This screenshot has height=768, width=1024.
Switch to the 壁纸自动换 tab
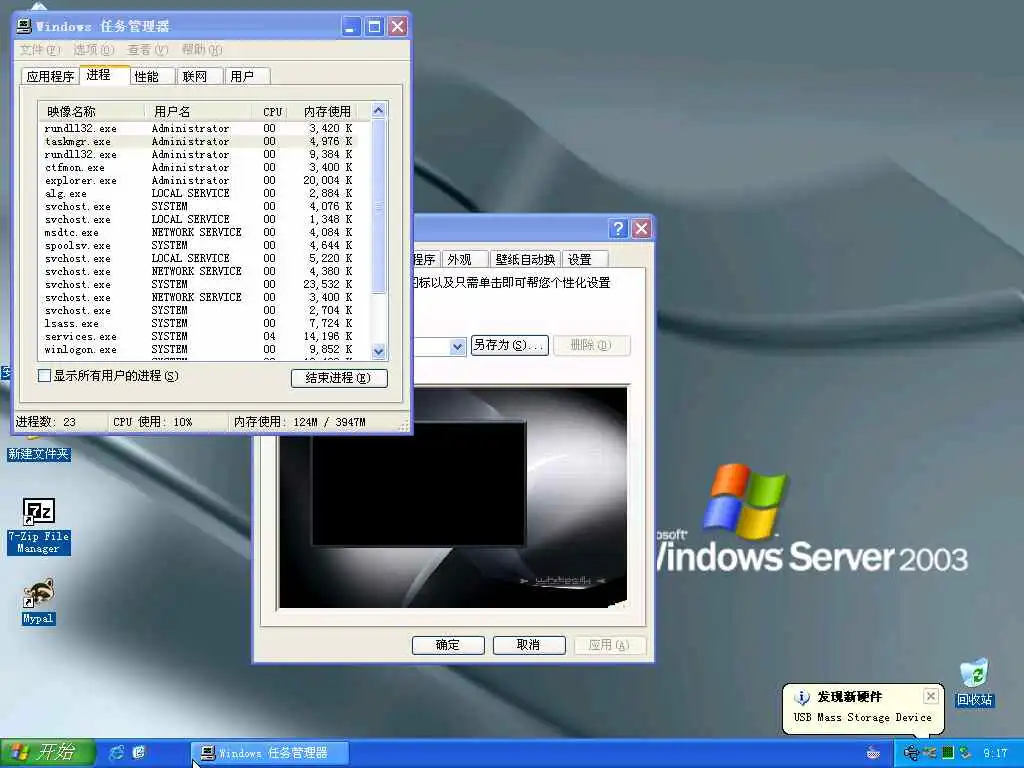525,259
